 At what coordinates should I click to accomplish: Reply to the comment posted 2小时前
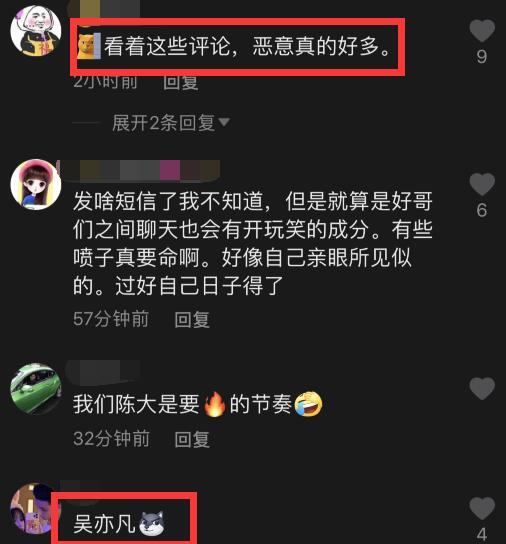click(181, 83)
